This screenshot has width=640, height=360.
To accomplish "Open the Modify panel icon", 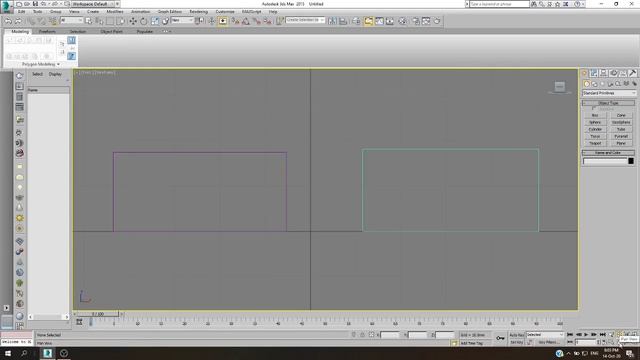I will point(594,73).
